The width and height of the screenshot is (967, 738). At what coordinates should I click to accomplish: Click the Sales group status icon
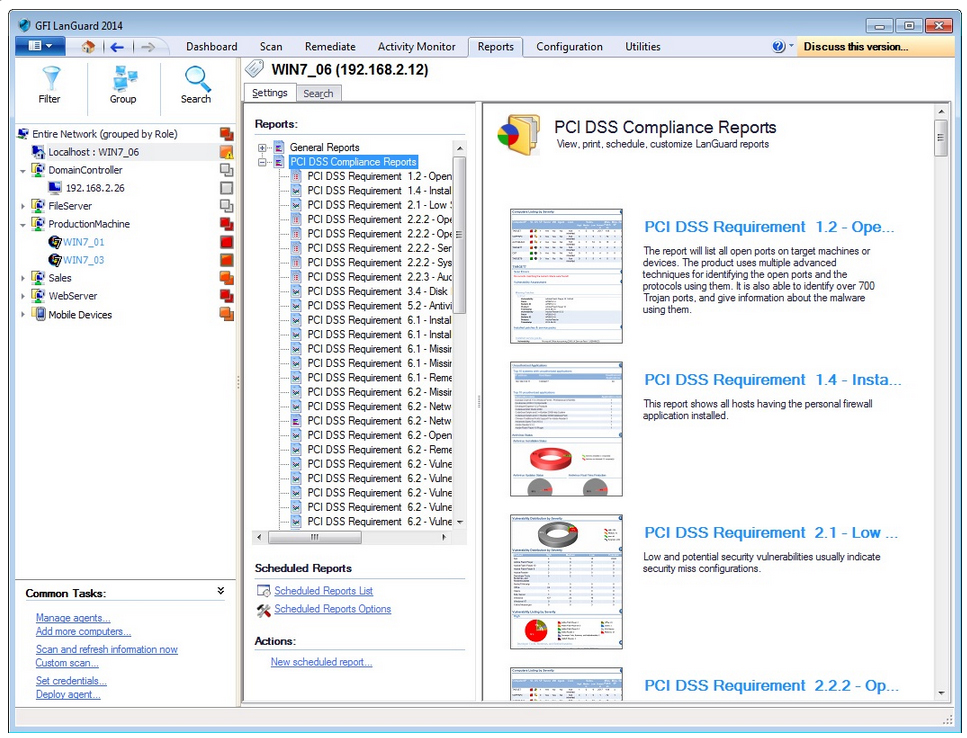[226, 278]
